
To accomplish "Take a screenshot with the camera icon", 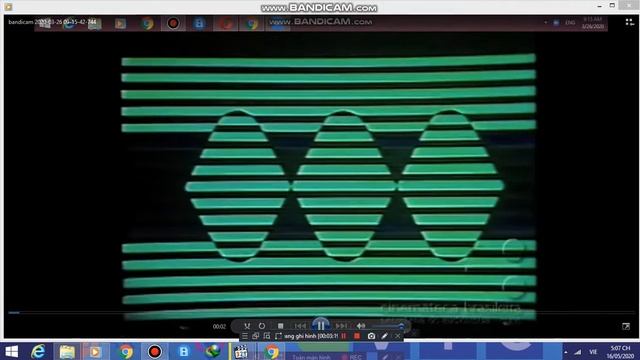I will 371,336.
